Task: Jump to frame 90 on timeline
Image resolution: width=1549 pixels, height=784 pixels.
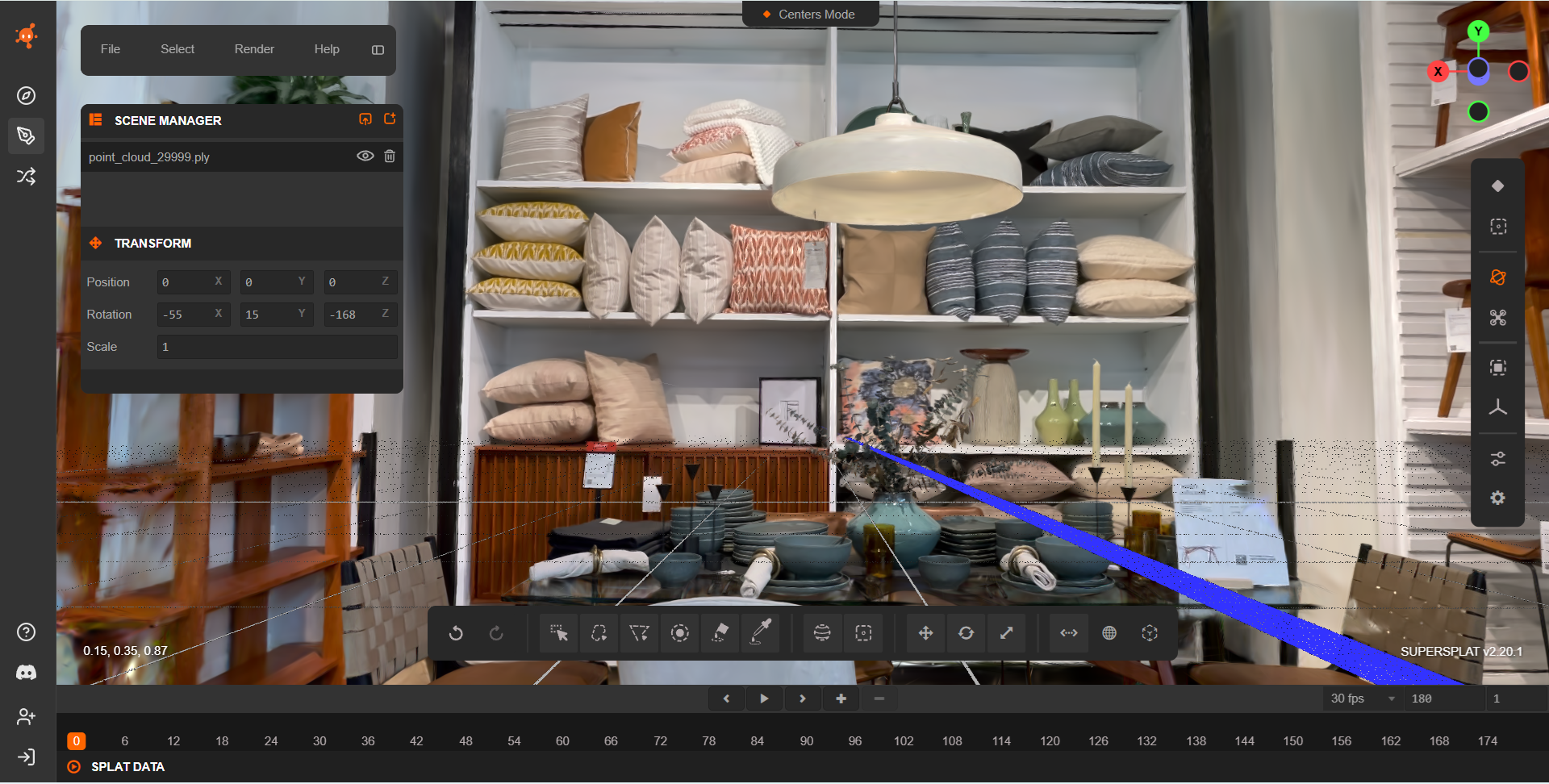Action: pyautogui.click(x=807, y=741)
